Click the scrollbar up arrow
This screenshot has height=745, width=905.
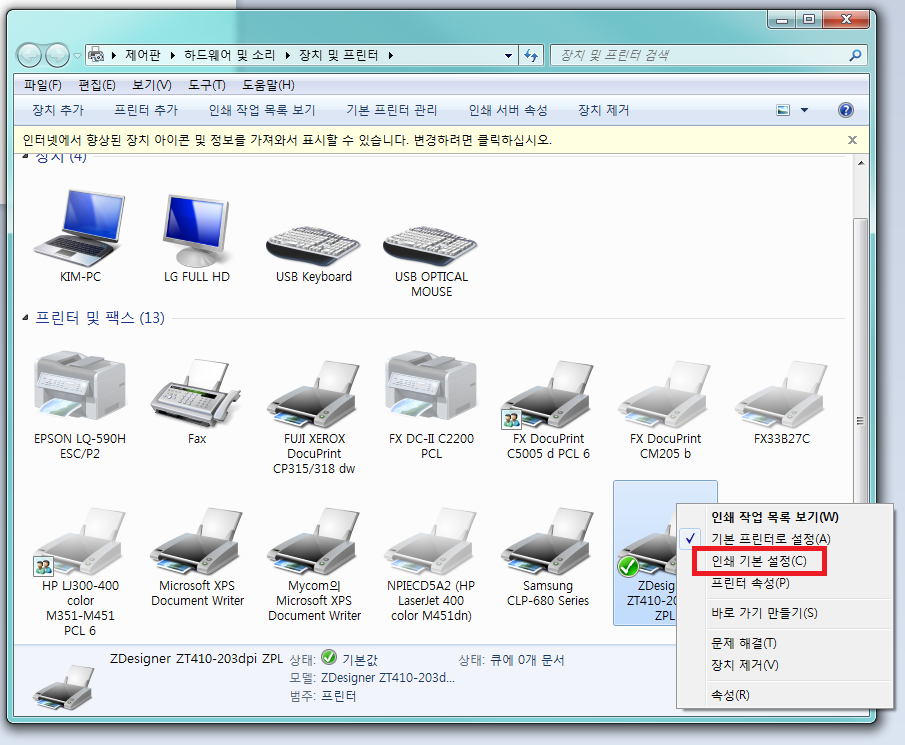coord(861,163)
